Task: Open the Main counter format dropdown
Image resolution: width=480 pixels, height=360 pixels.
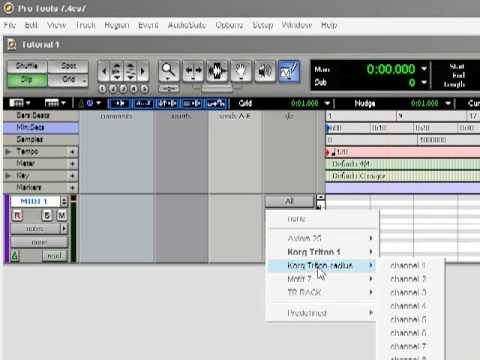Action: [x=424, y=69]
